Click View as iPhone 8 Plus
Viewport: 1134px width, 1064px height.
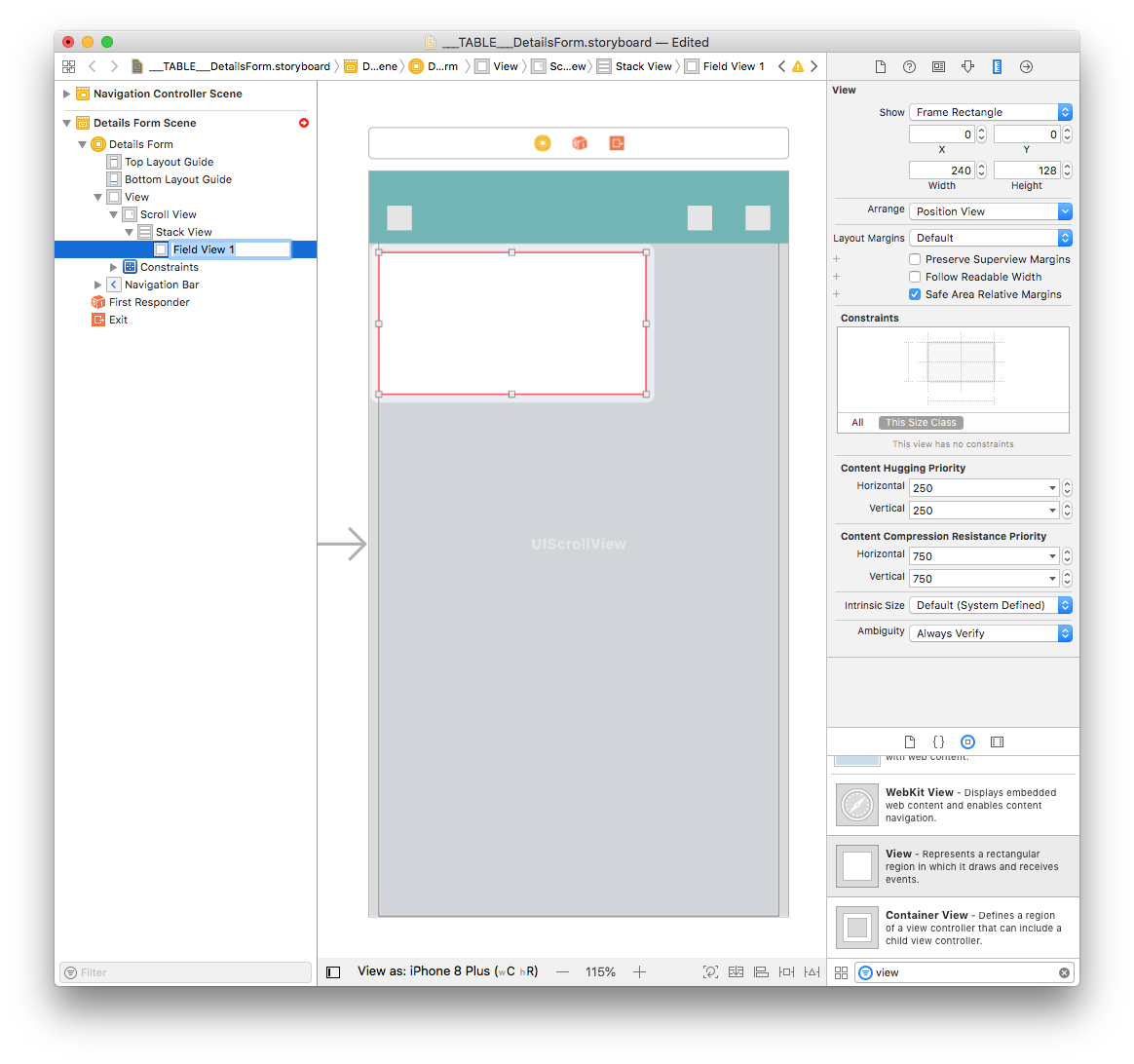click(x=448, y=971)
